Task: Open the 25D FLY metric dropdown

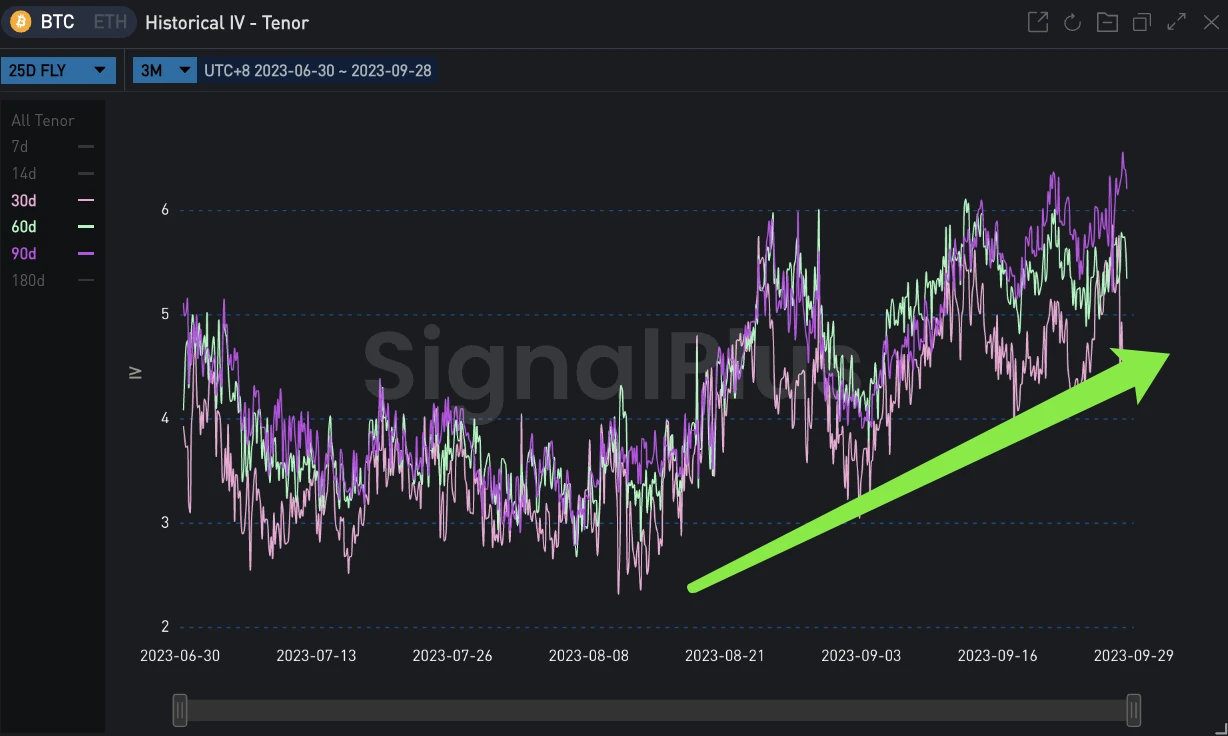Action: tap(58, 71)
